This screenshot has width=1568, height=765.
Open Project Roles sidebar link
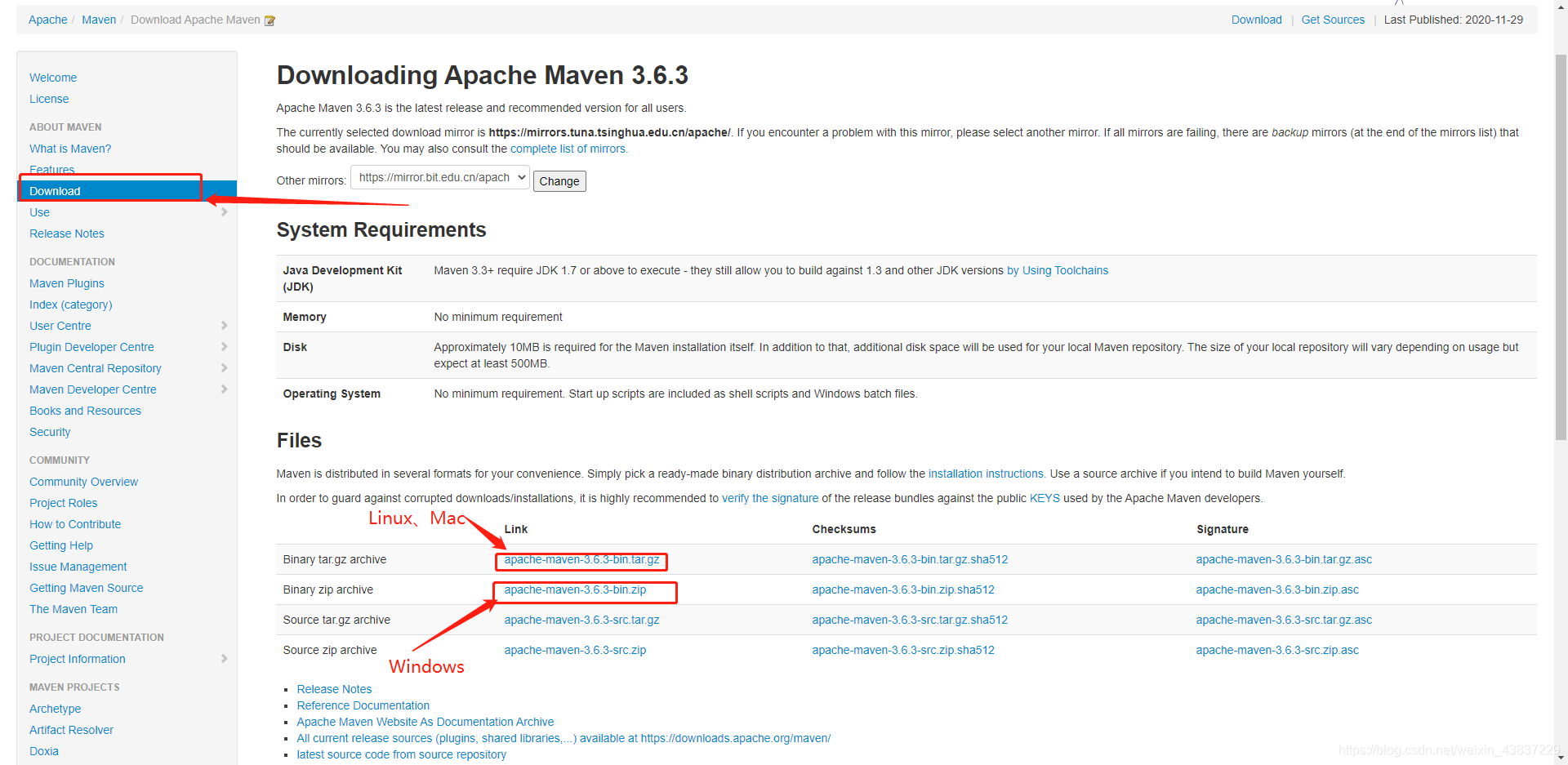[x=63, y=503]
